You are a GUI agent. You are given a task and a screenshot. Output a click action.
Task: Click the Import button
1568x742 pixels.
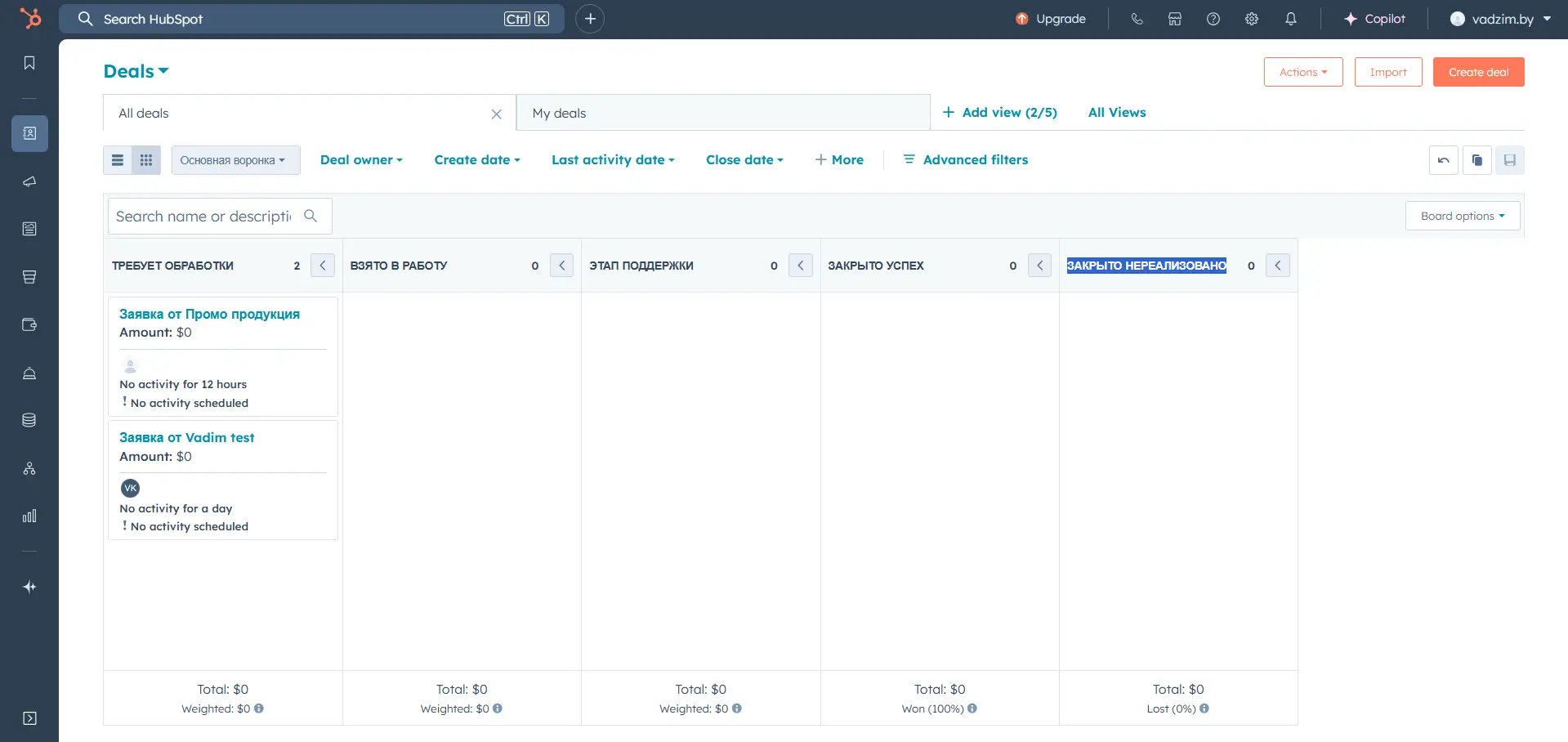click(x=1387, y=71)
